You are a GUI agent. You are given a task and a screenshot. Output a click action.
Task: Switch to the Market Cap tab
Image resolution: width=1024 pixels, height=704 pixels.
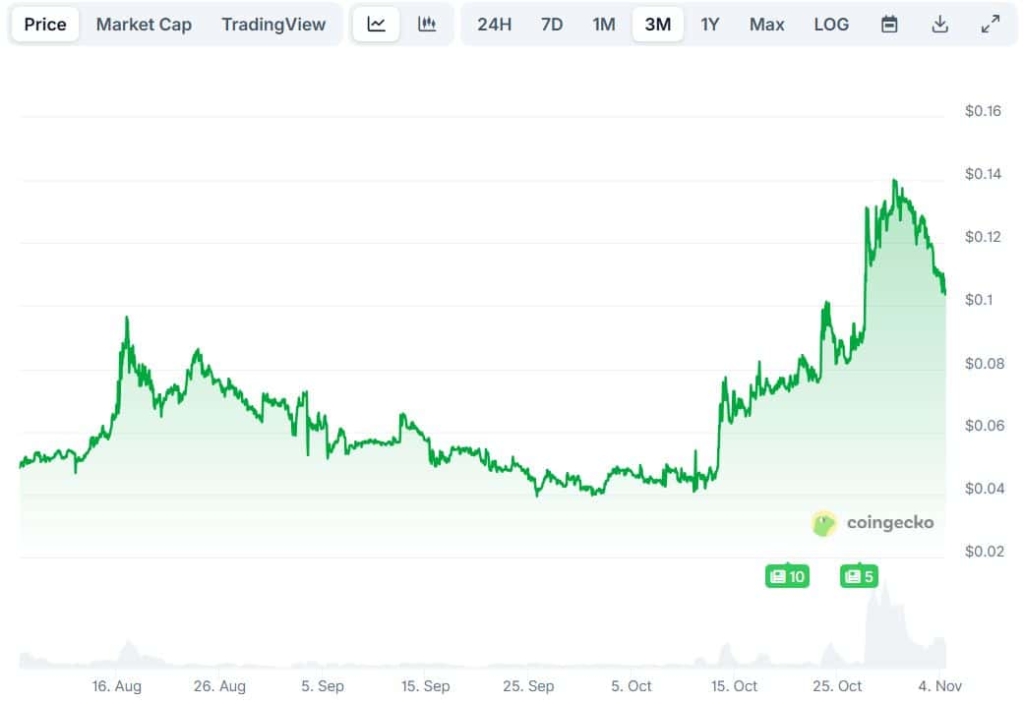coord(144,25)
